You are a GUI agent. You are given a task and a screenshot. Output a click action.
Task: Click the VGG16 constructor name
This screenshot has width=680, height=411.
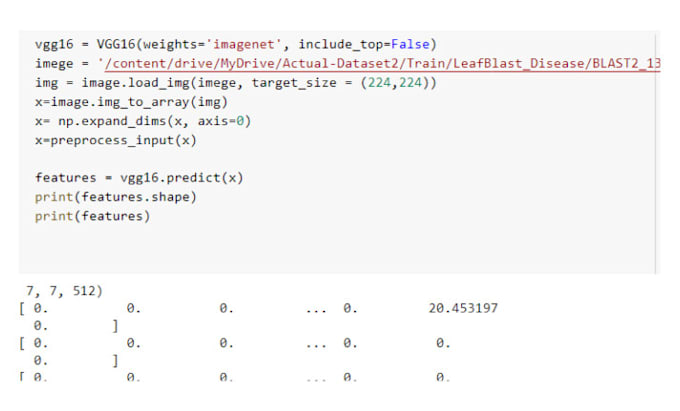click(x=112, y=45)
